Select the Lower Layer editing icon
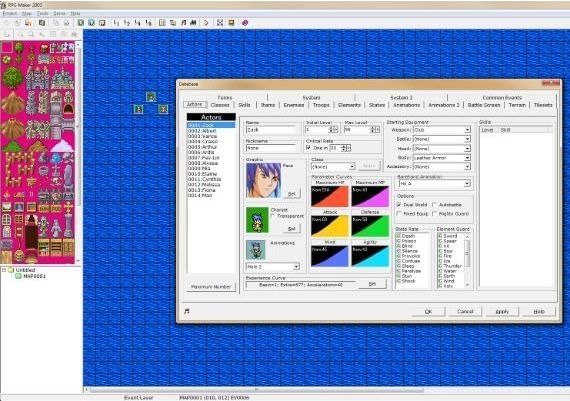The height and width of the screenshot is (401, 570). 81,23
